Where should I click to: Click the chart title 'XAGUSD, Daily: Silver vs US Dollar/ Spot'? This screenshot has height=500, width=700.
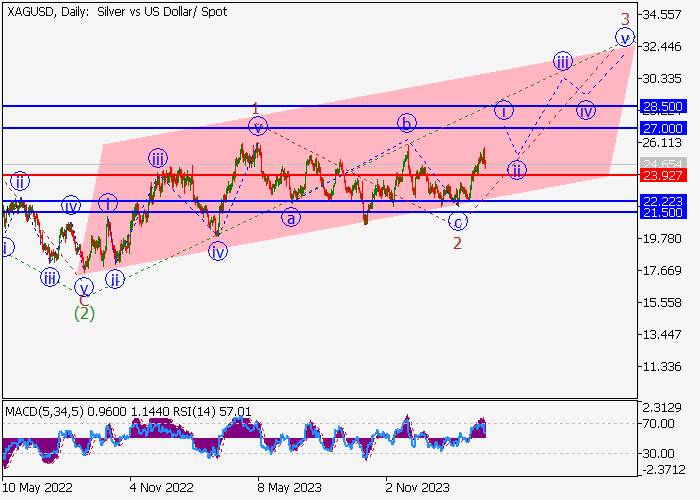[x=117, y=12]
